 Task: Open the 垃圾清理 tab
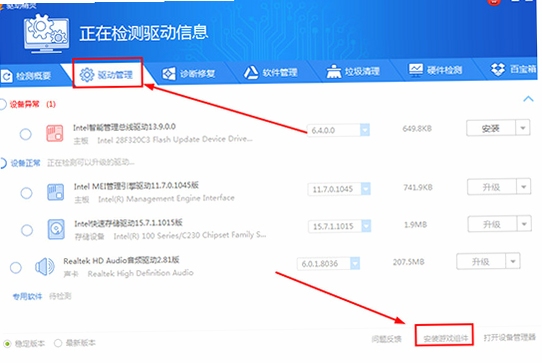pos(353,72)
